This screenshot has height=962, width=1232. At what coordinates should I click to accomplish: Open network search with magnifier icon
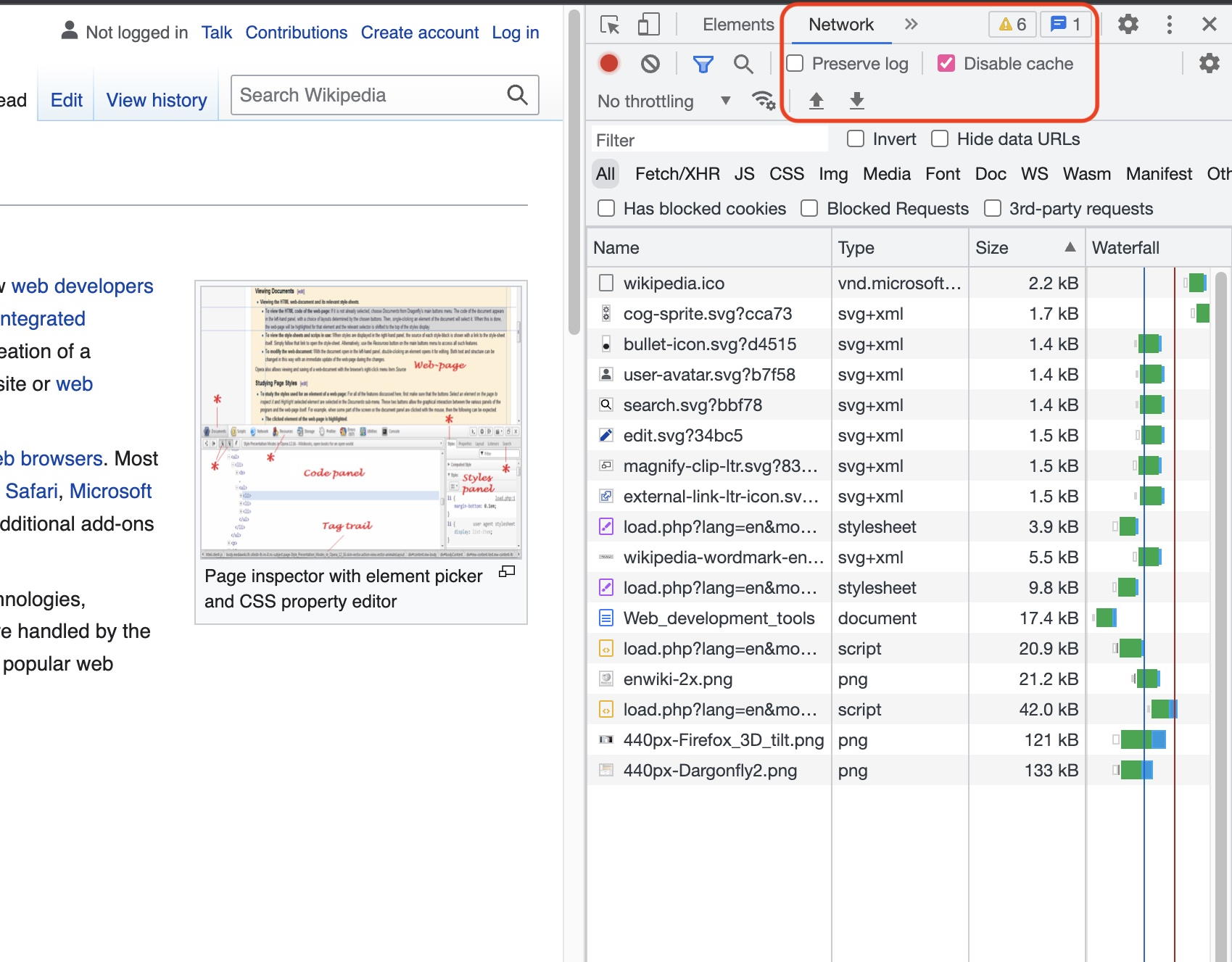click(x=743, y=64)
